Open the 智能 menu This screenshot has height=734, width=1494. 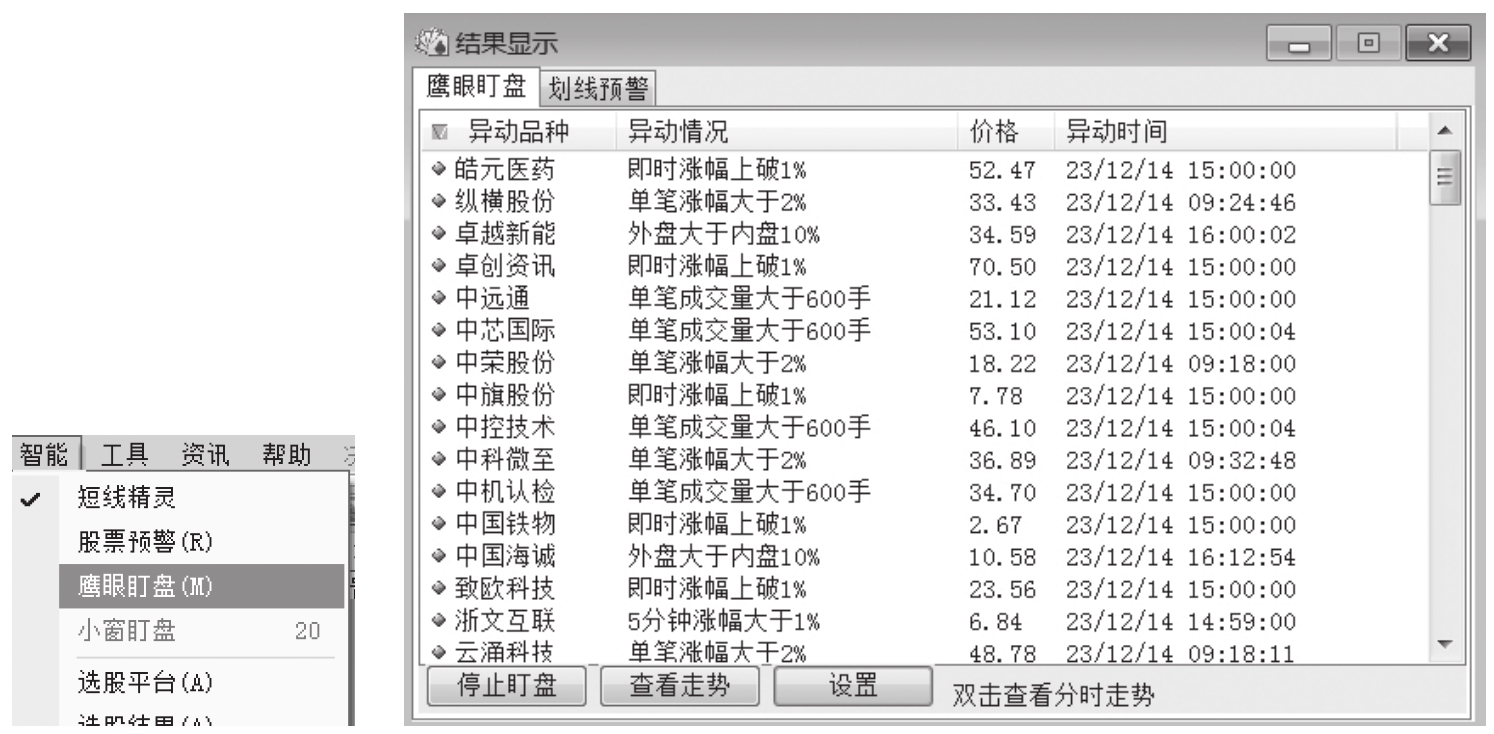coord(44,456)
